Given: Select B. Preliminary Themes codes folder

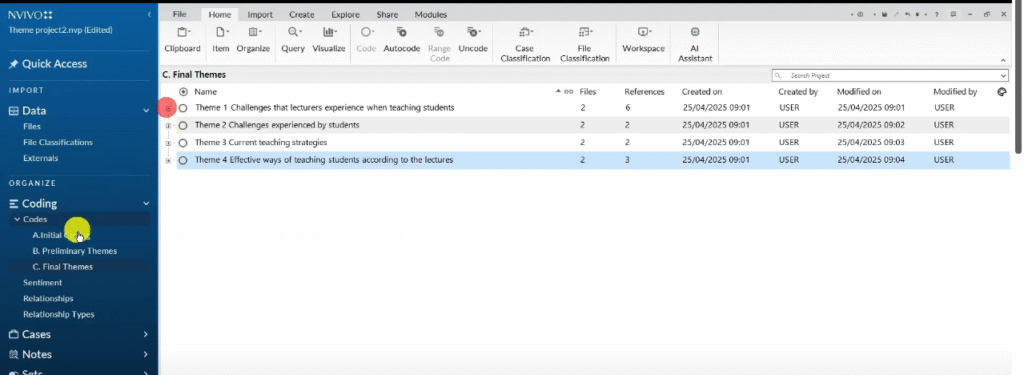Looking at the screenshot, I should click(75, 251).
